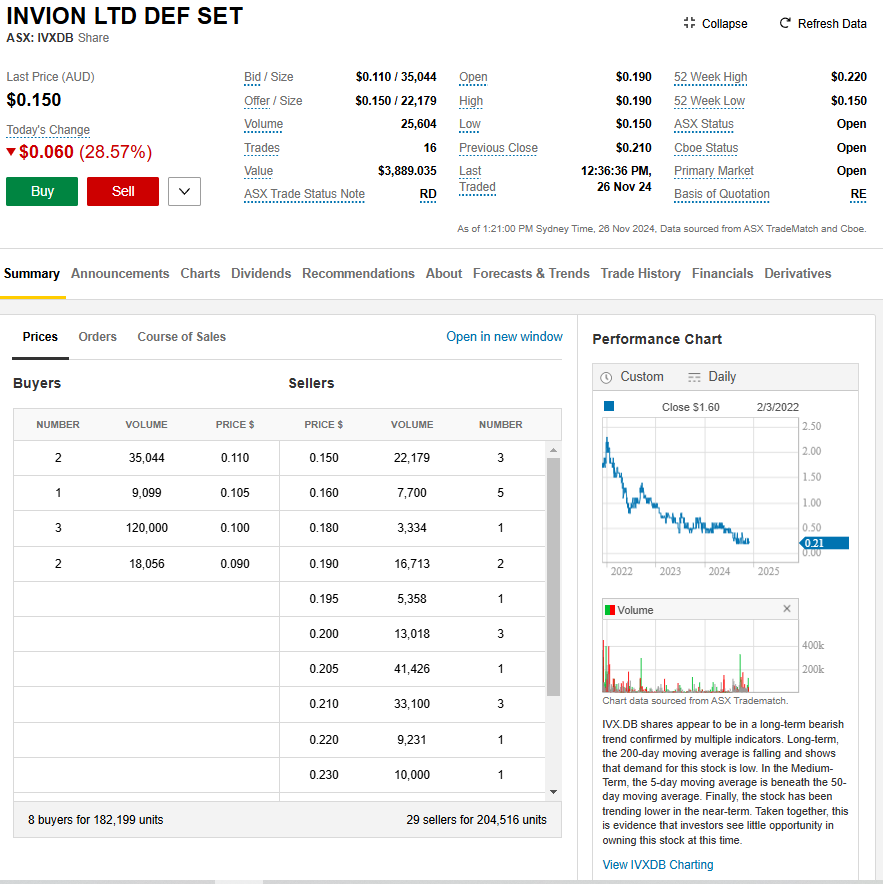Click the Volume label in quote details
Screen dimensions: 883x884
coord(263,124)
